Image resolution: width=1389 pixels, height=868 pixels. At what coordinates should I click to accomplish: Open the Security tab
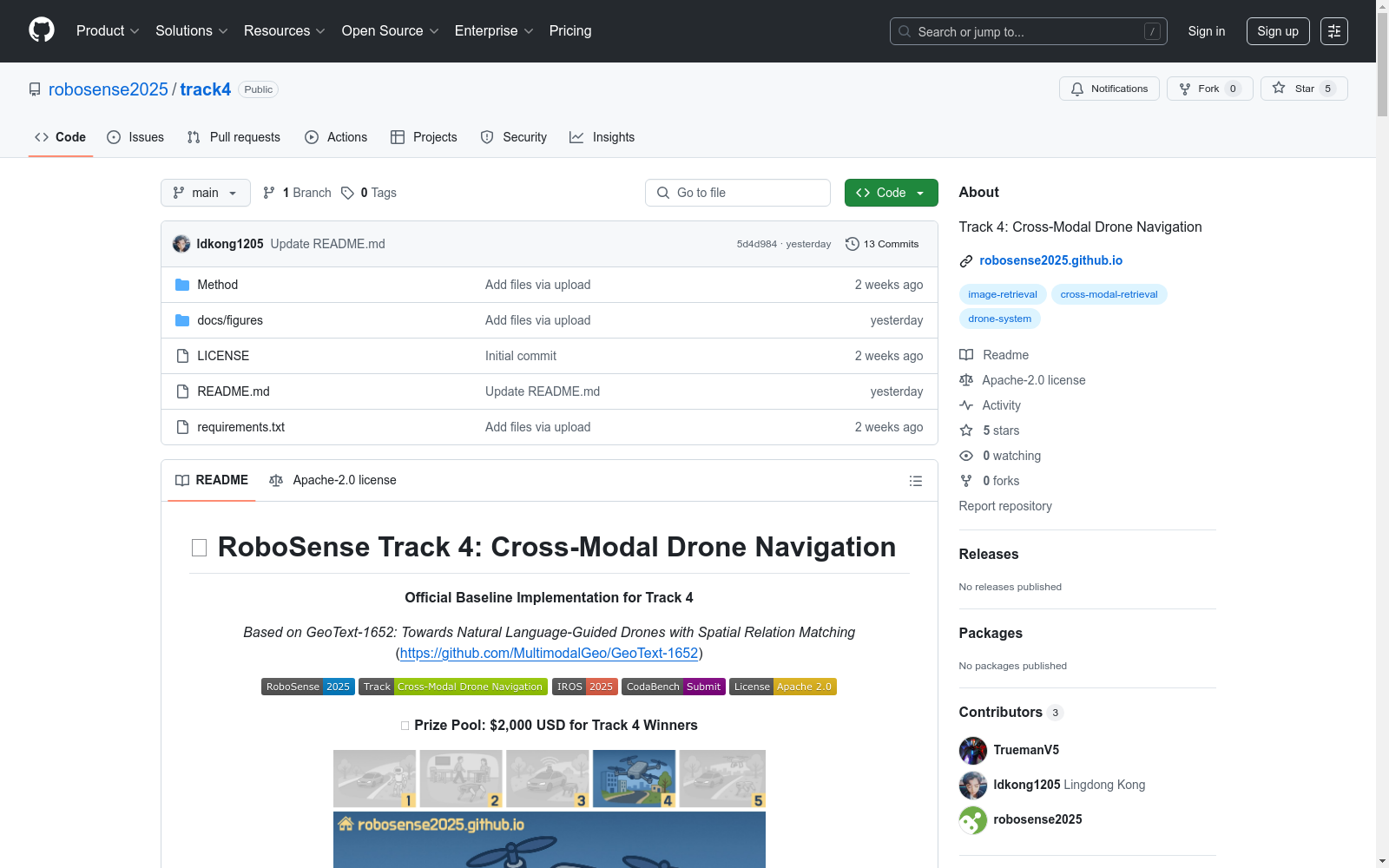(x=514, y=137)
